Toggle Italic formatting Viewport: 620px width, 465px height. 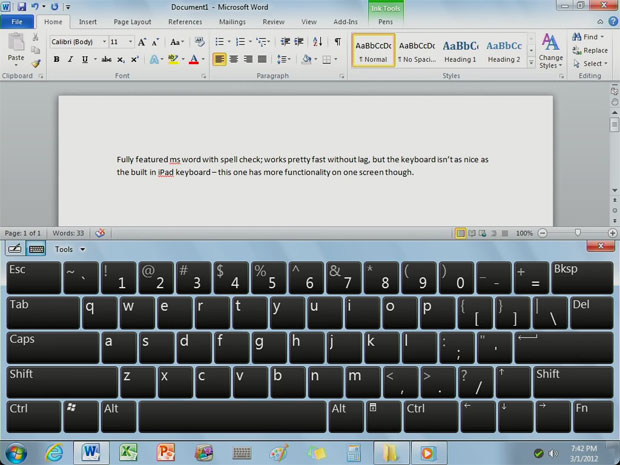[70, 59]
